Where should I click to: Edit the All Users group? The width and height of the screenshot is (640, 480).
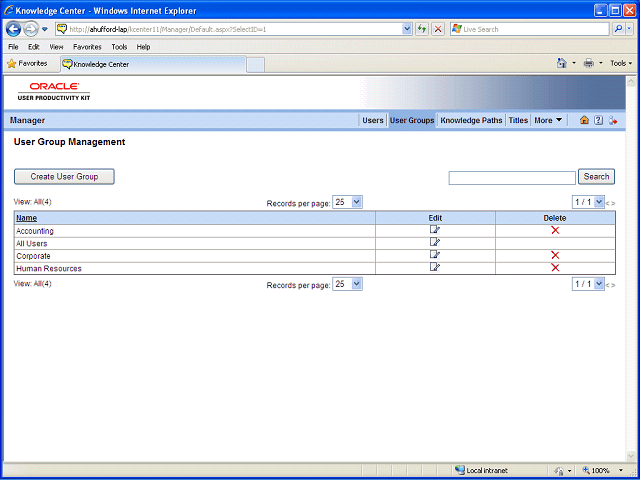point(435,242)
